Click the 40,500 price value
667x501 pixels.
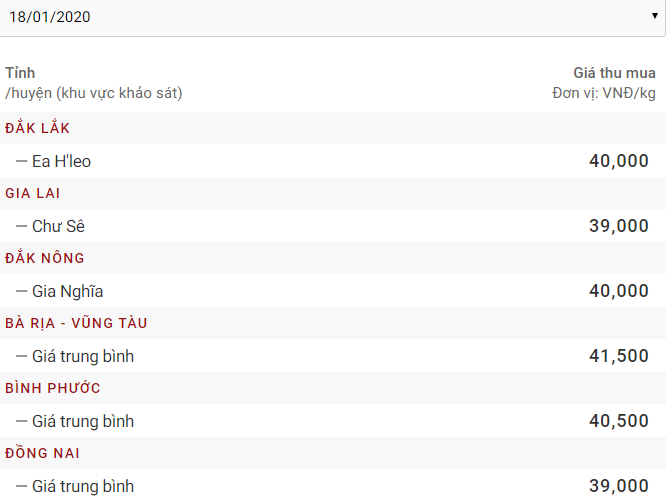[x=618, y=421]
